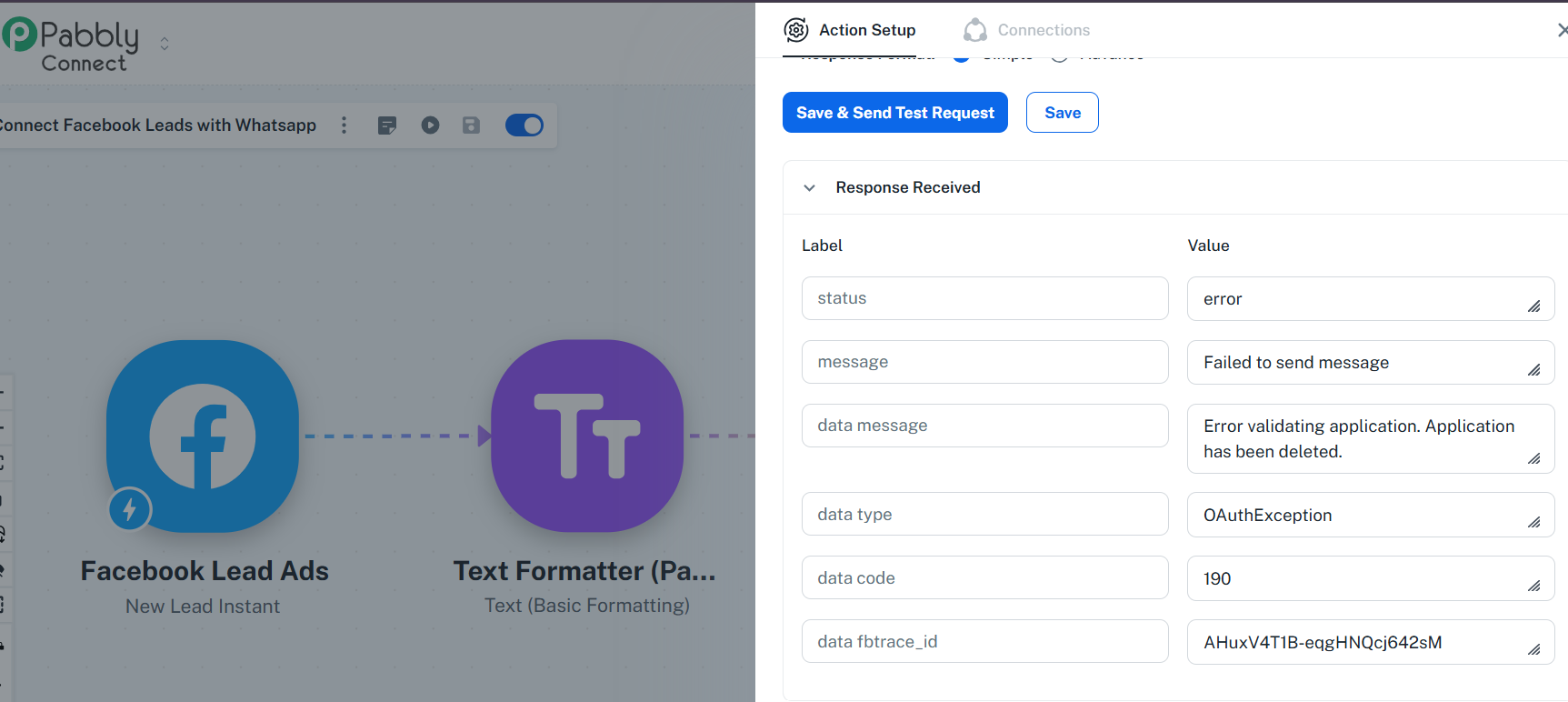Open the app switcher next to Pabbly logo
This screenshot has width=1568, height=702.
point(165,44)
